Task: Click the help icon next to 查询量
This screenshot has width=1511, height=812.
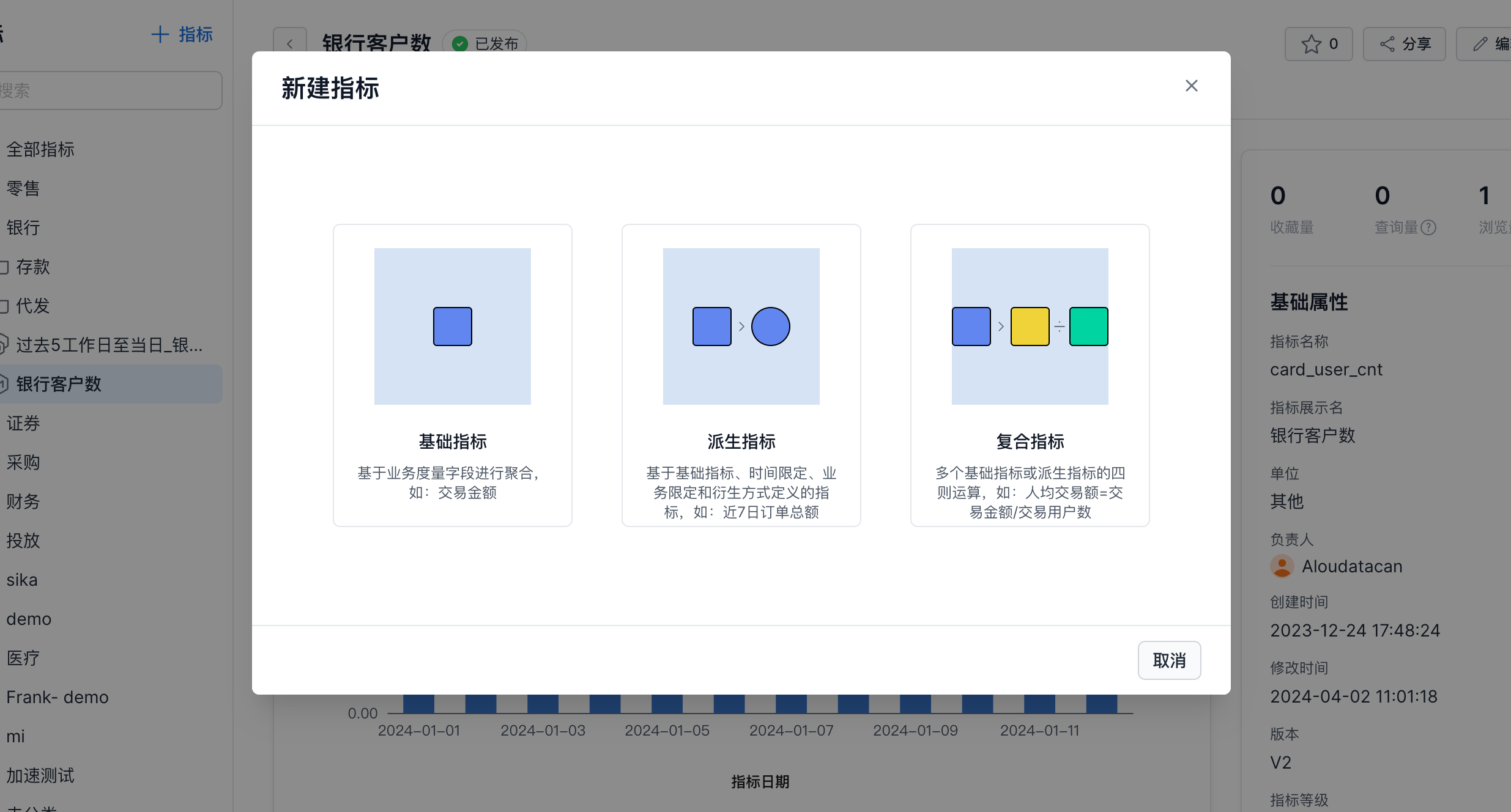Action: pos(1428,227)
